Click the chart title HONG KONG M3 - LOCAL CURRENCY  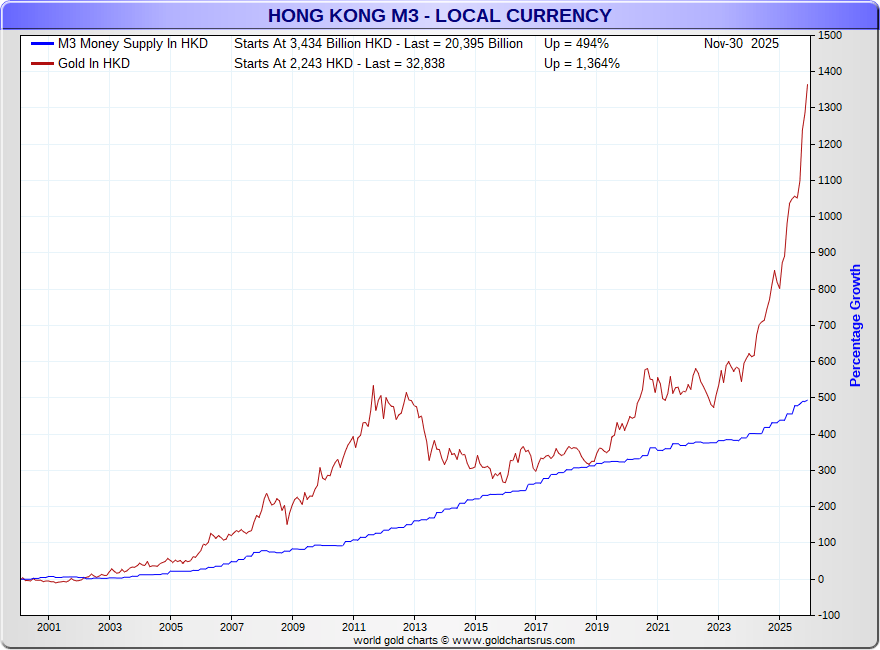coord(439,16)
